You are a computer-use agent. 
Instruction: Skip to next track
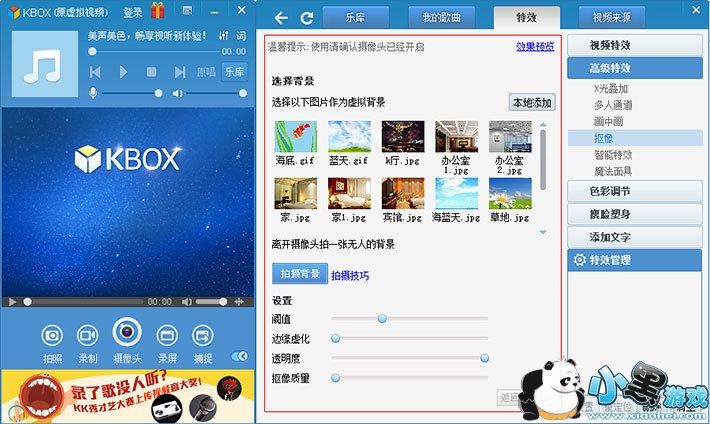pos(180,72)
